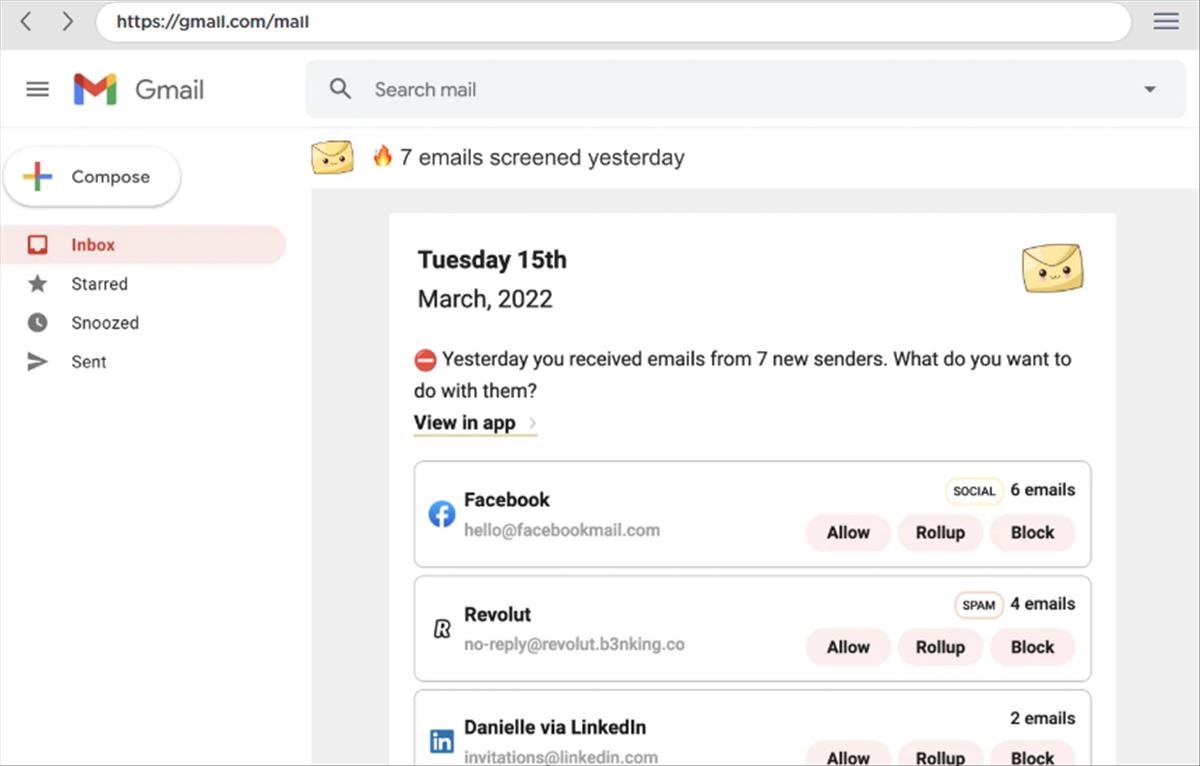This screenshot has width=1200, height=766.
Task: Toggle Gmail main menu sidebar
Action: pos(37,89)
